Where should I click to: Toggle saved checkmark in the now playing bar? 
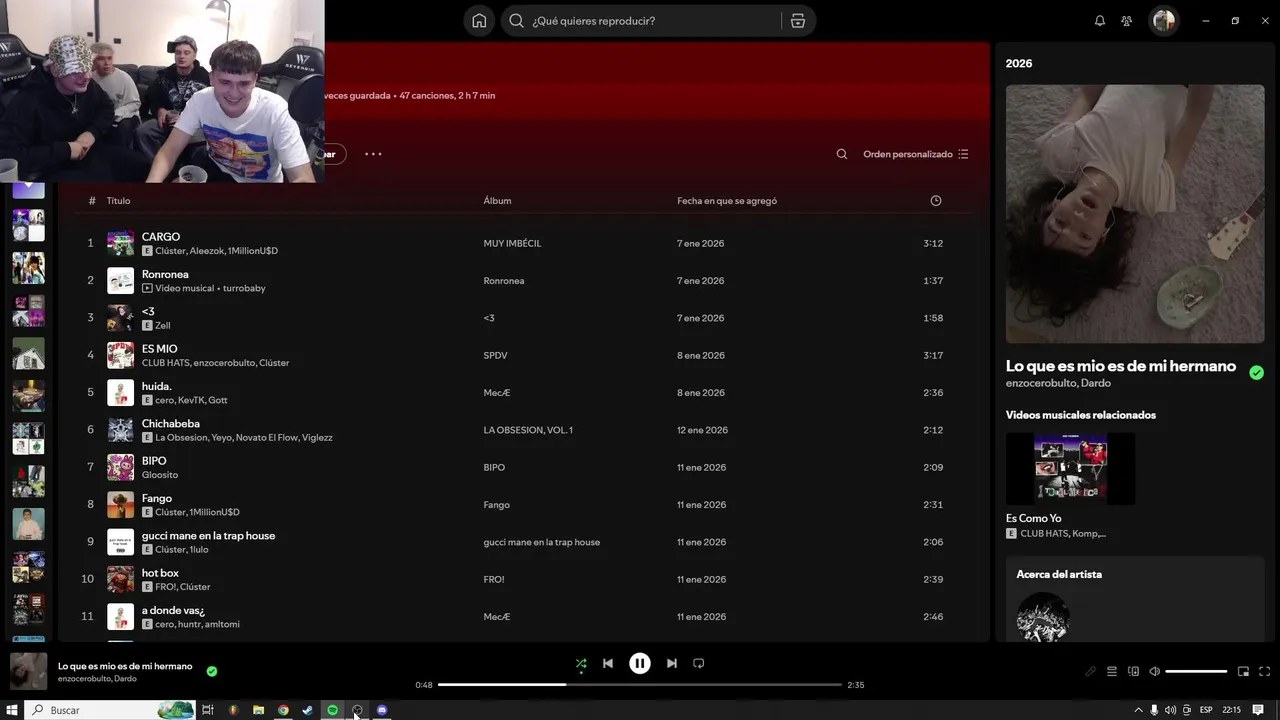click(x=211, y=671)
